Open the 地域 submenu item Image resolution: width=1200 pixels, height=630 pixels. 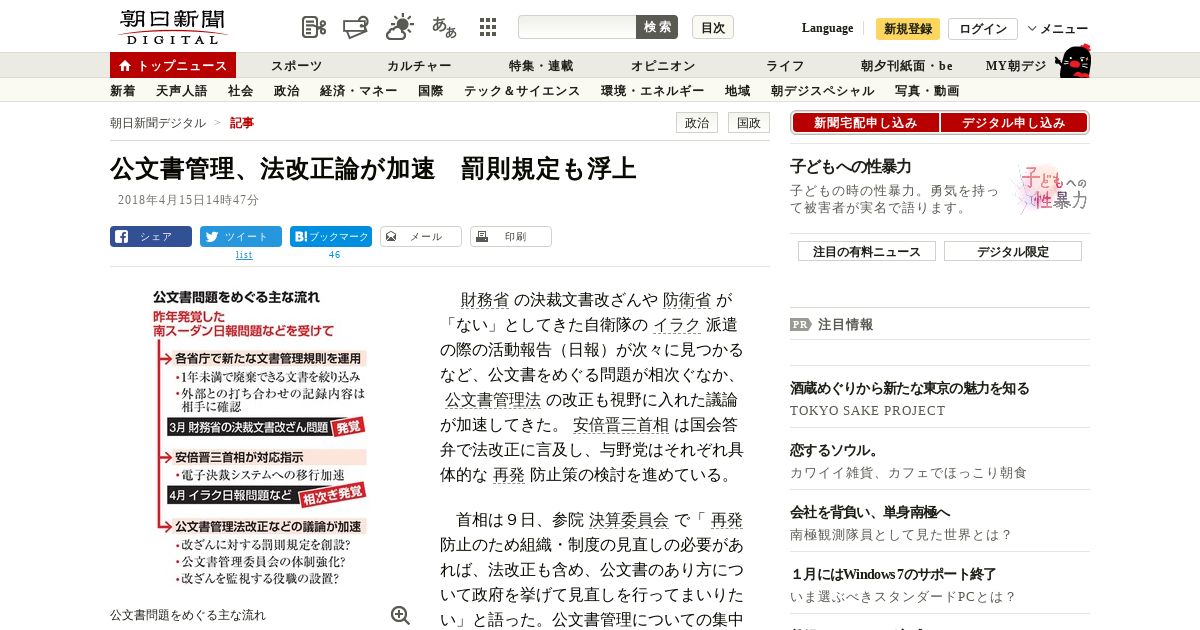pyautogui.click(x=738, y=90)
